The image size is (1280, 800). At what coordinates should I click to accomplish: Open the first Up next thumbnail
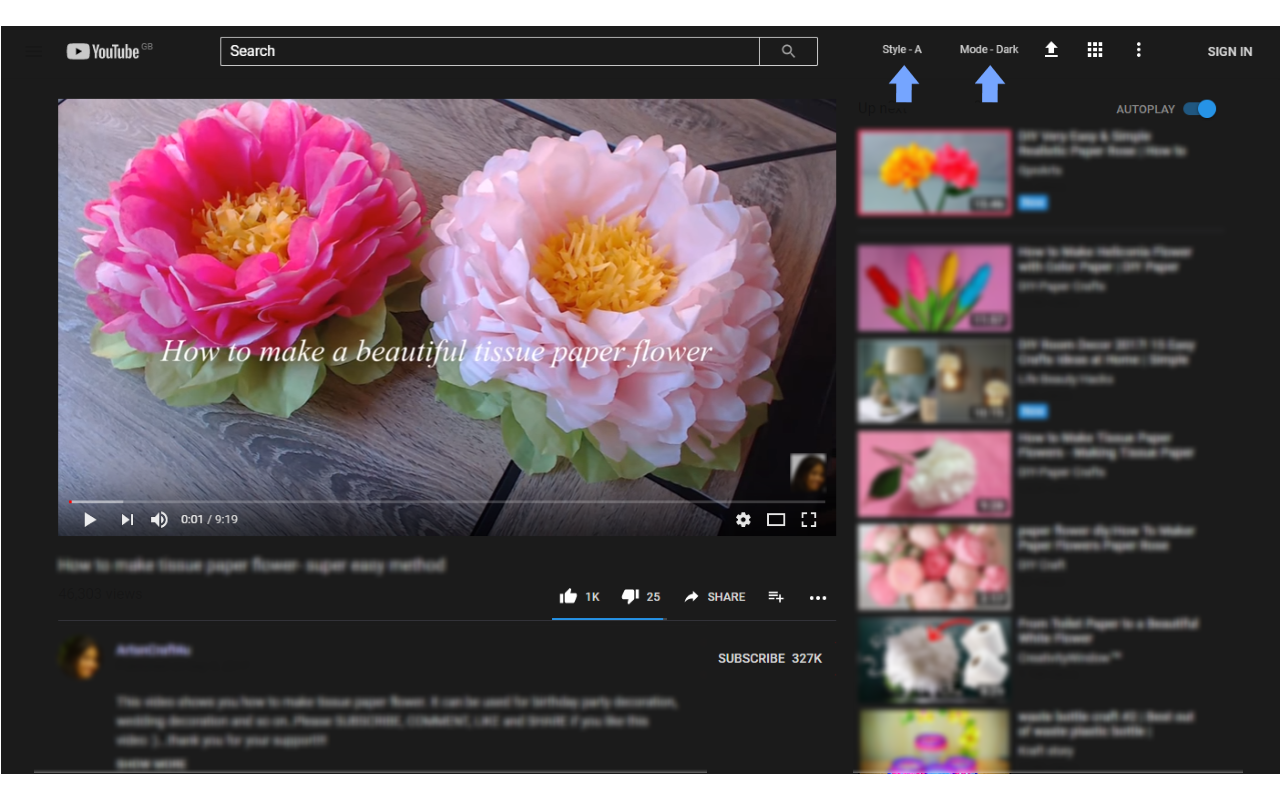pos(934,170)
